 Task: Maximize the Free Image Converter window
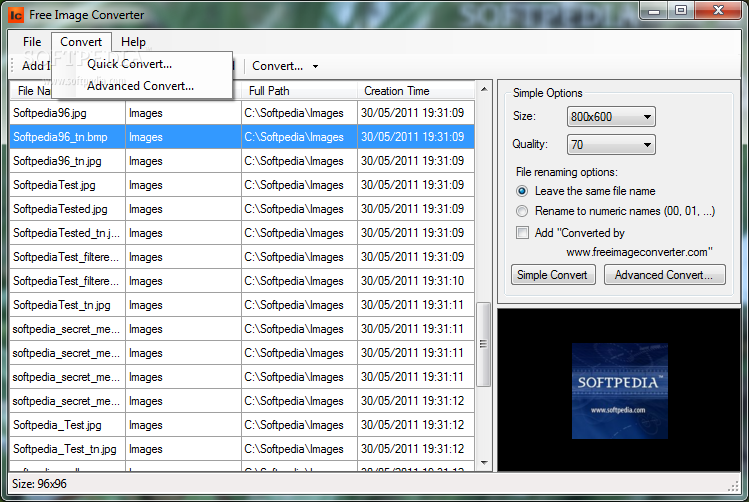point(681,11)
